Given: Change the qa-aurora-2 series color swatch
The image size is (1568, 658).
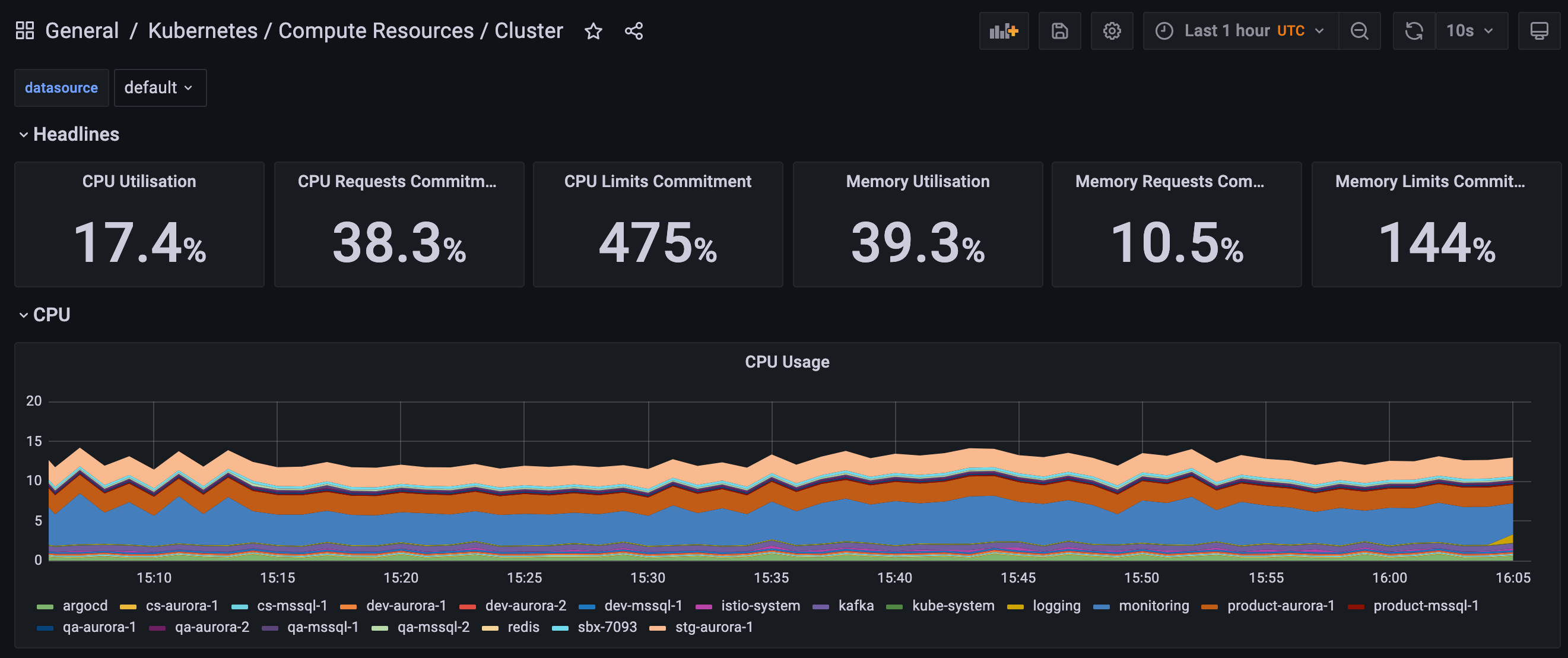Looking at the screenshot, I should (157, 628).
